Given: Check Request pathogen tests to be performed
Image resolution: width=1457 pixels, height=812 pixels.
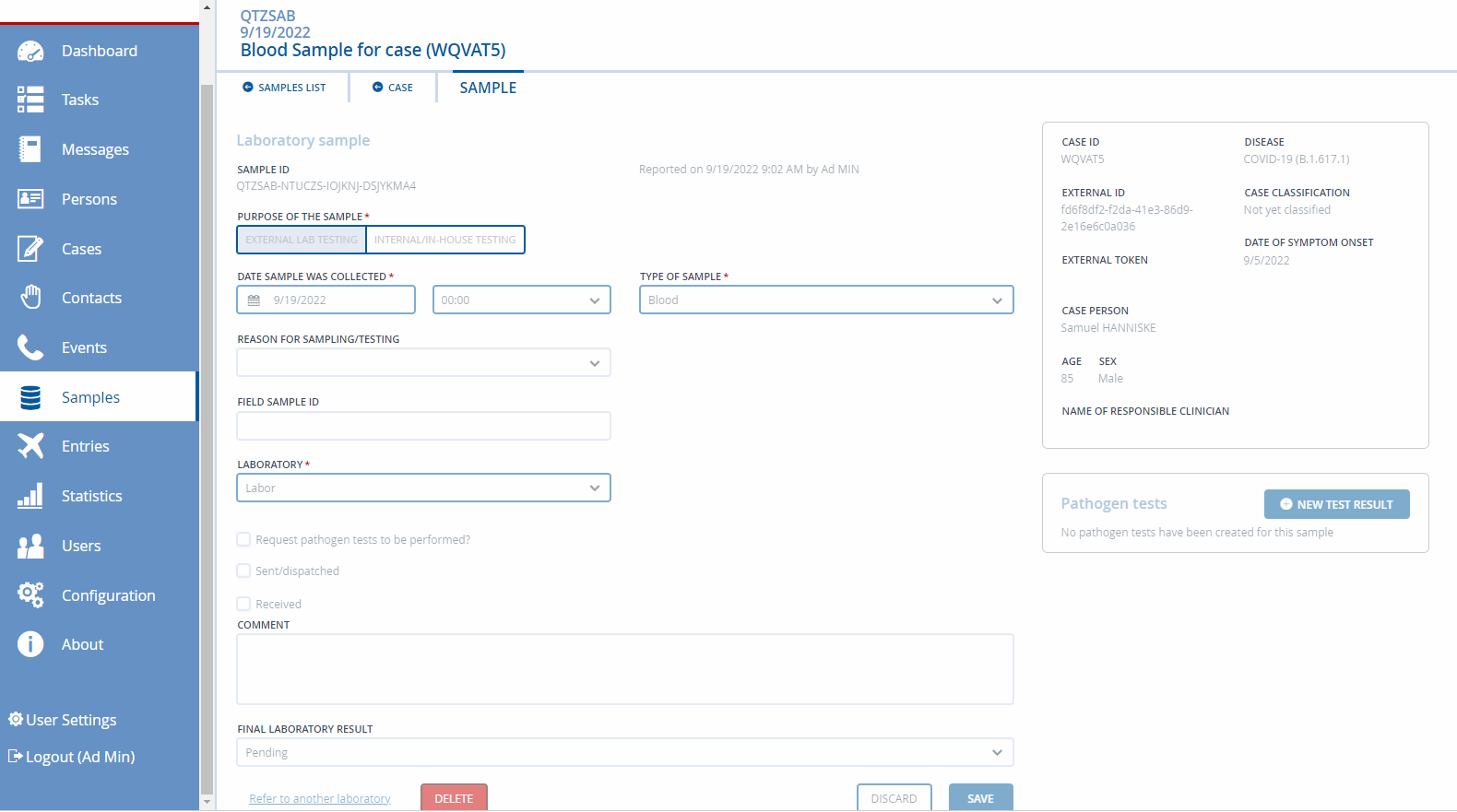Looking at the screenshot, I should (x=244, y=539).
